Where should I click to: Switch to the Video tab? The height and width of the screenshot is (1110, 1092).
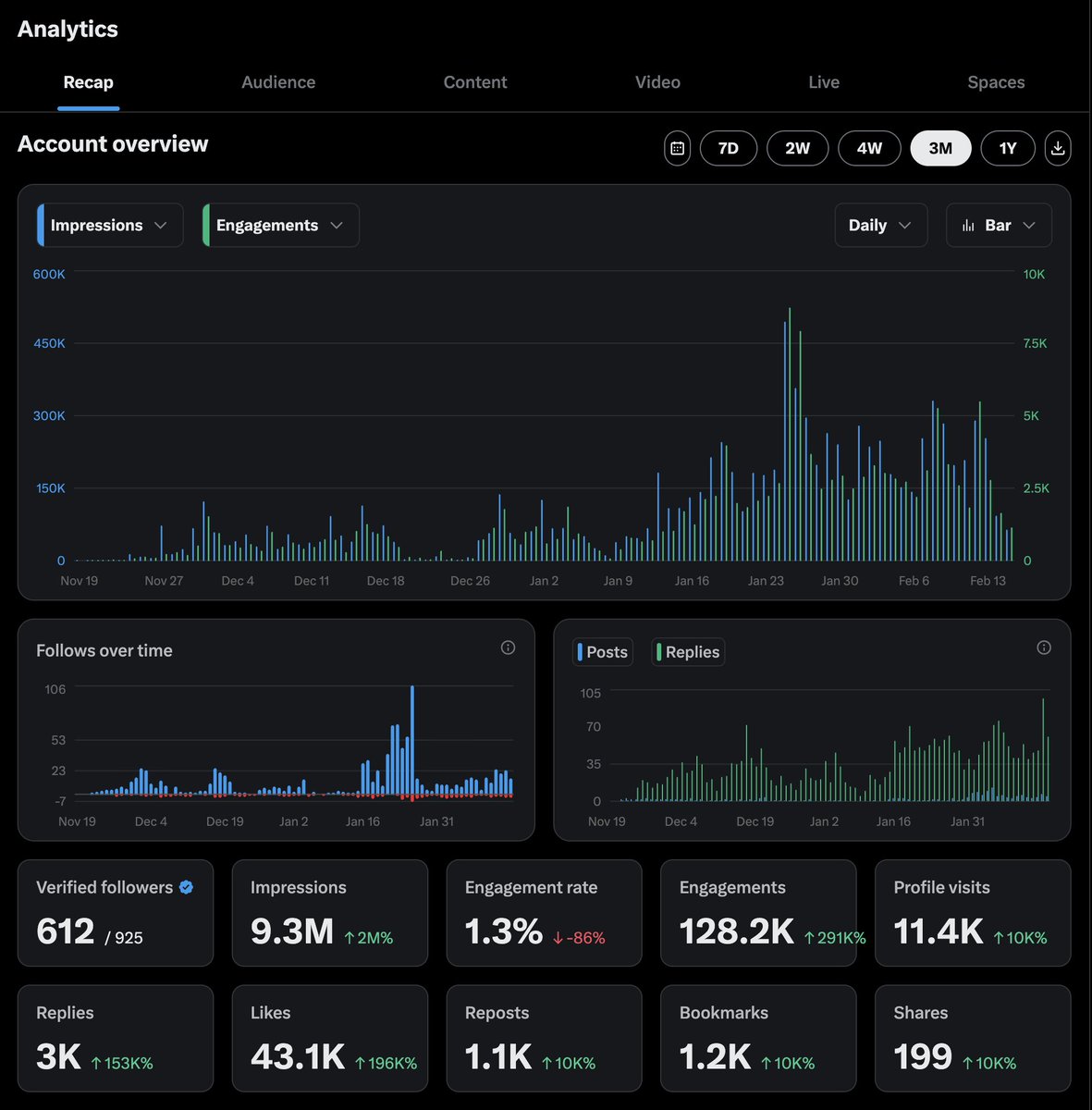click(657, 82)
